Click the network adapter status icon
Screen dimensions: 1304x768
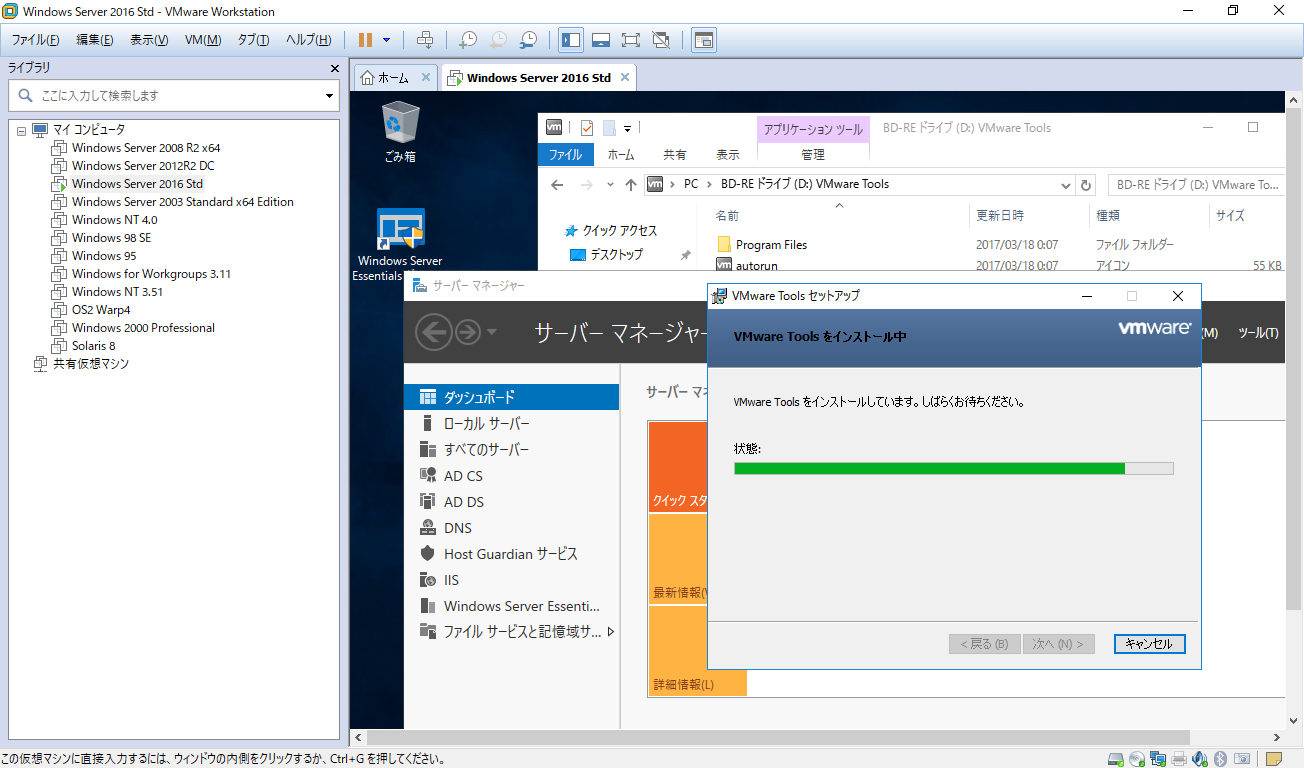click(x=1158, y=759)
